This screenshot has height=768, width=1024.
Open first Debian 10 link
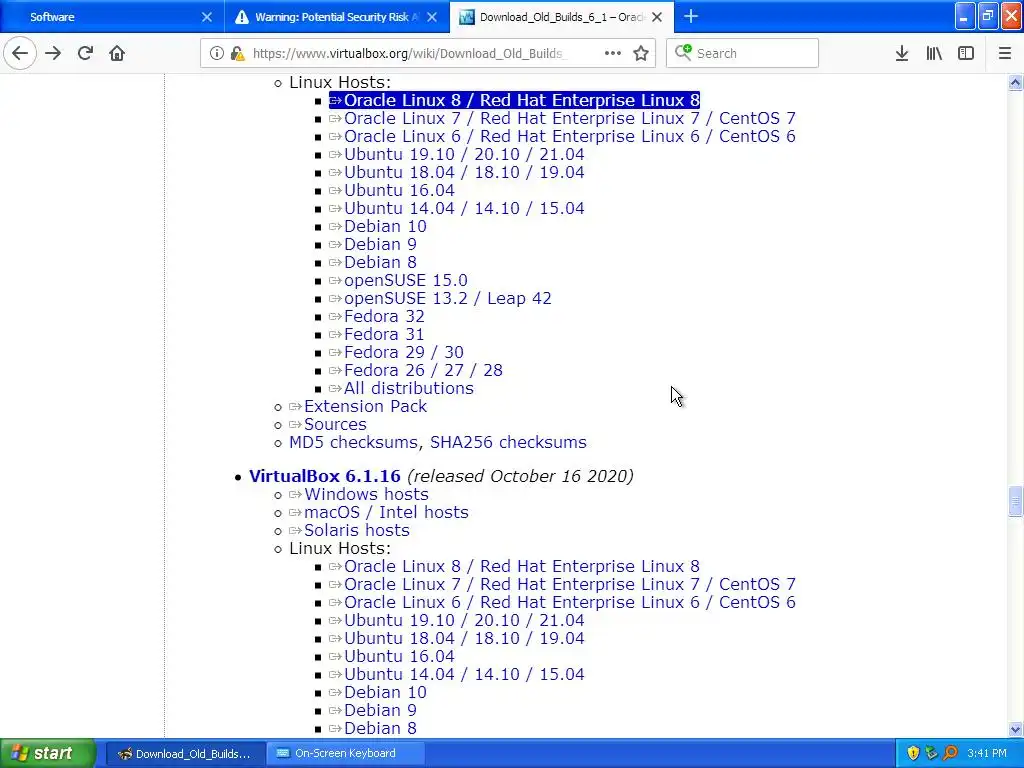385,226
